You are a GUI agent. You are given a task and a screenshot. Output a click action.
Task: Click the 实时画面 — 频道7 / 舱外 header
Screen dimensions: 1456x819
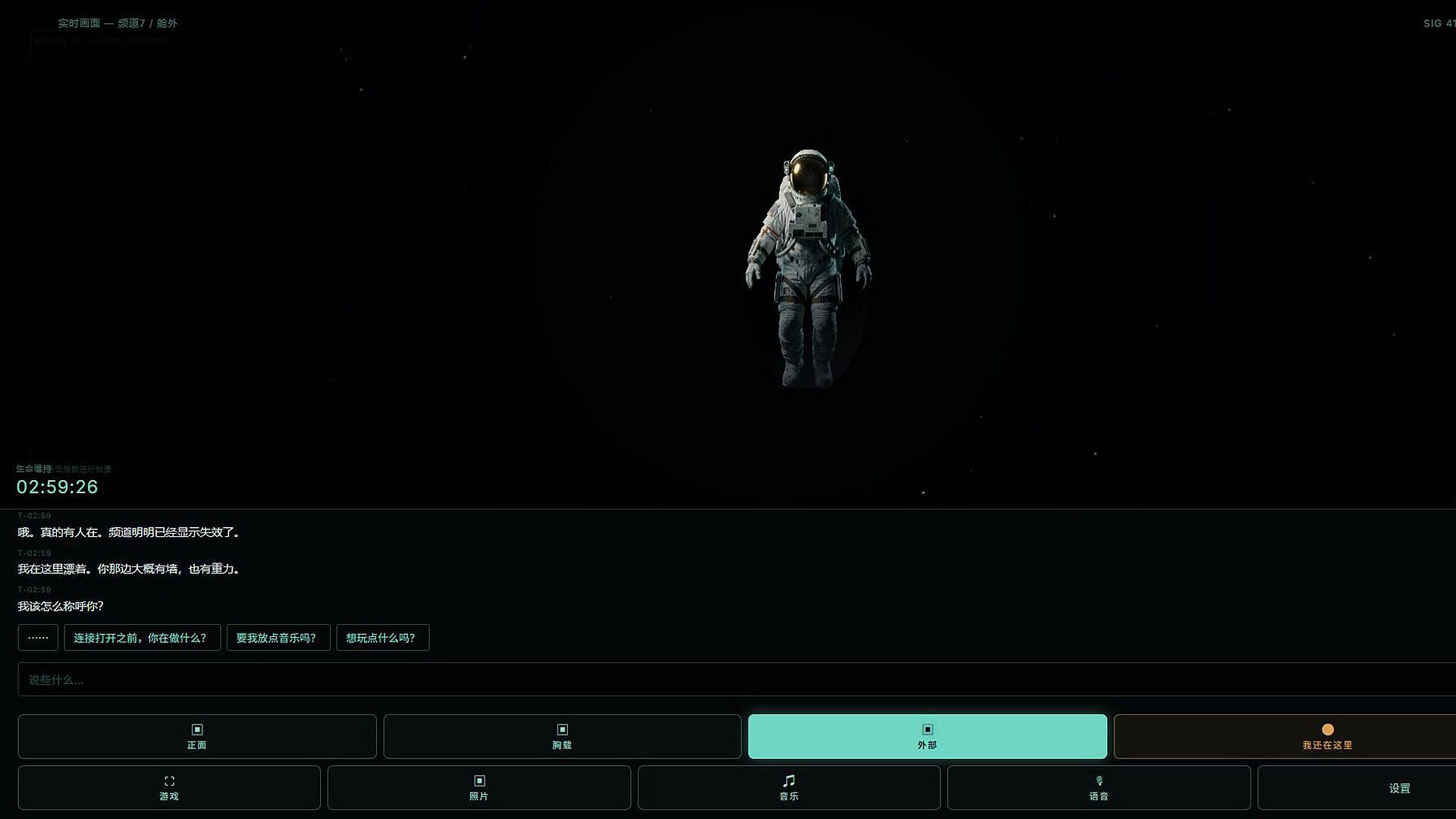click(118, 24)
